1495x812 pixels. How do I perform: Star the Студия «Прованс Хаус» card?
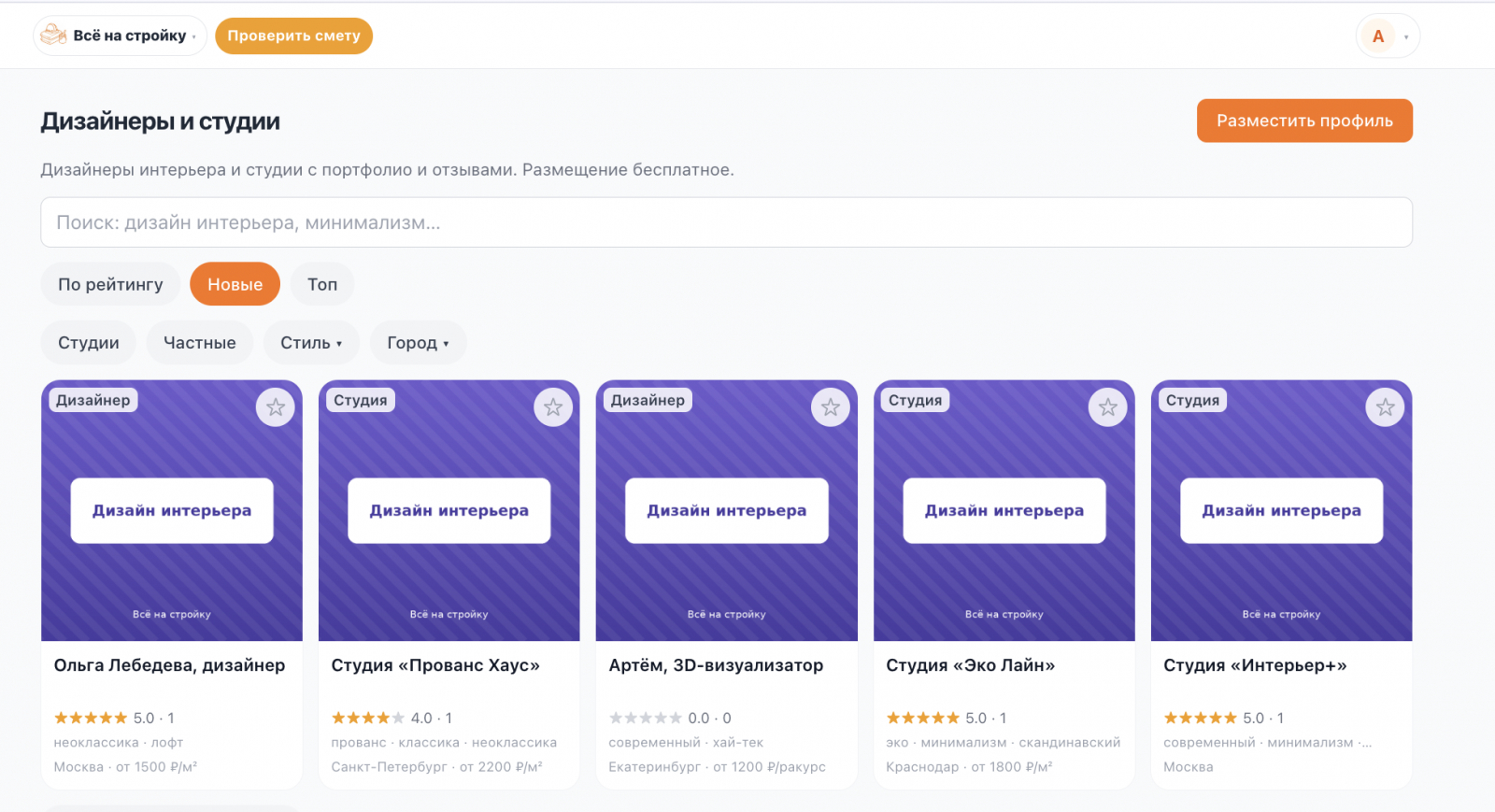pos(553,407)
